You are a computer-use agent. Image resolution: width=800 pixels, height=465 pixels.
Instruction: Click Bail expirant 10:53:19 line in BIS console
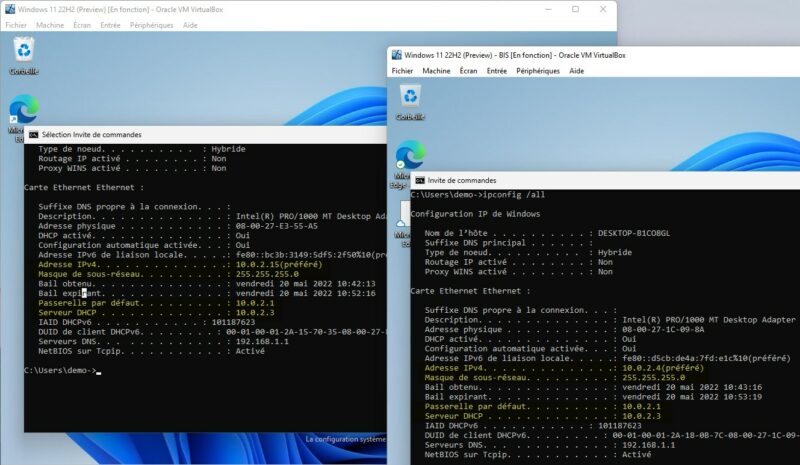click(593, 397)
